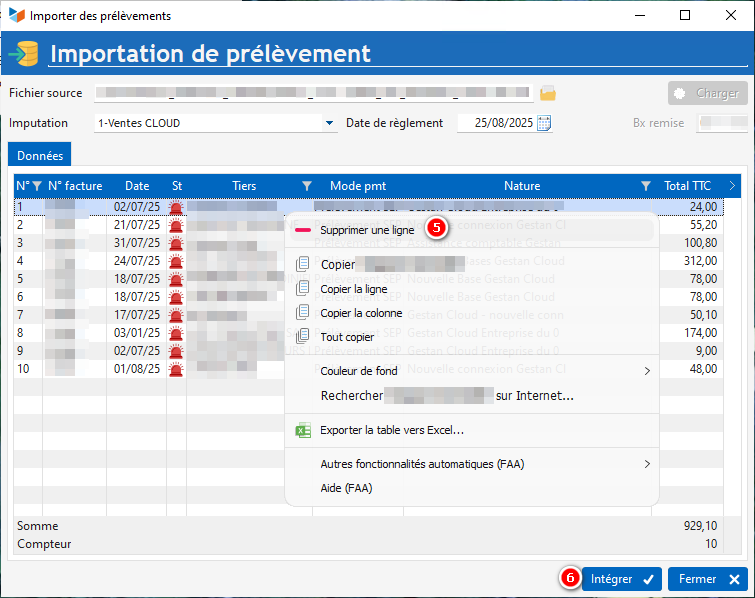Click the copy icon beside Tout copier

coord(303,337)
